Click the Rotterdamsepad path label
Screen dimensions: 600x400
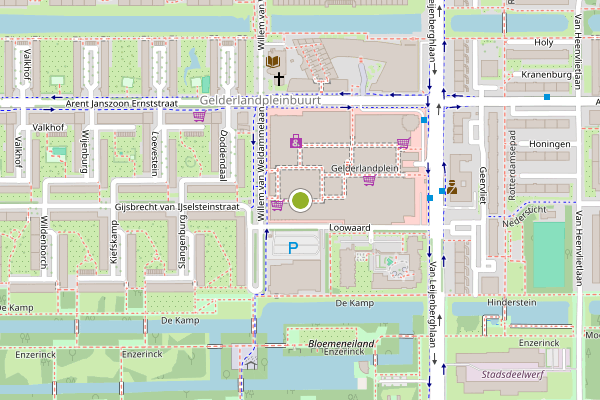(512, 165)
